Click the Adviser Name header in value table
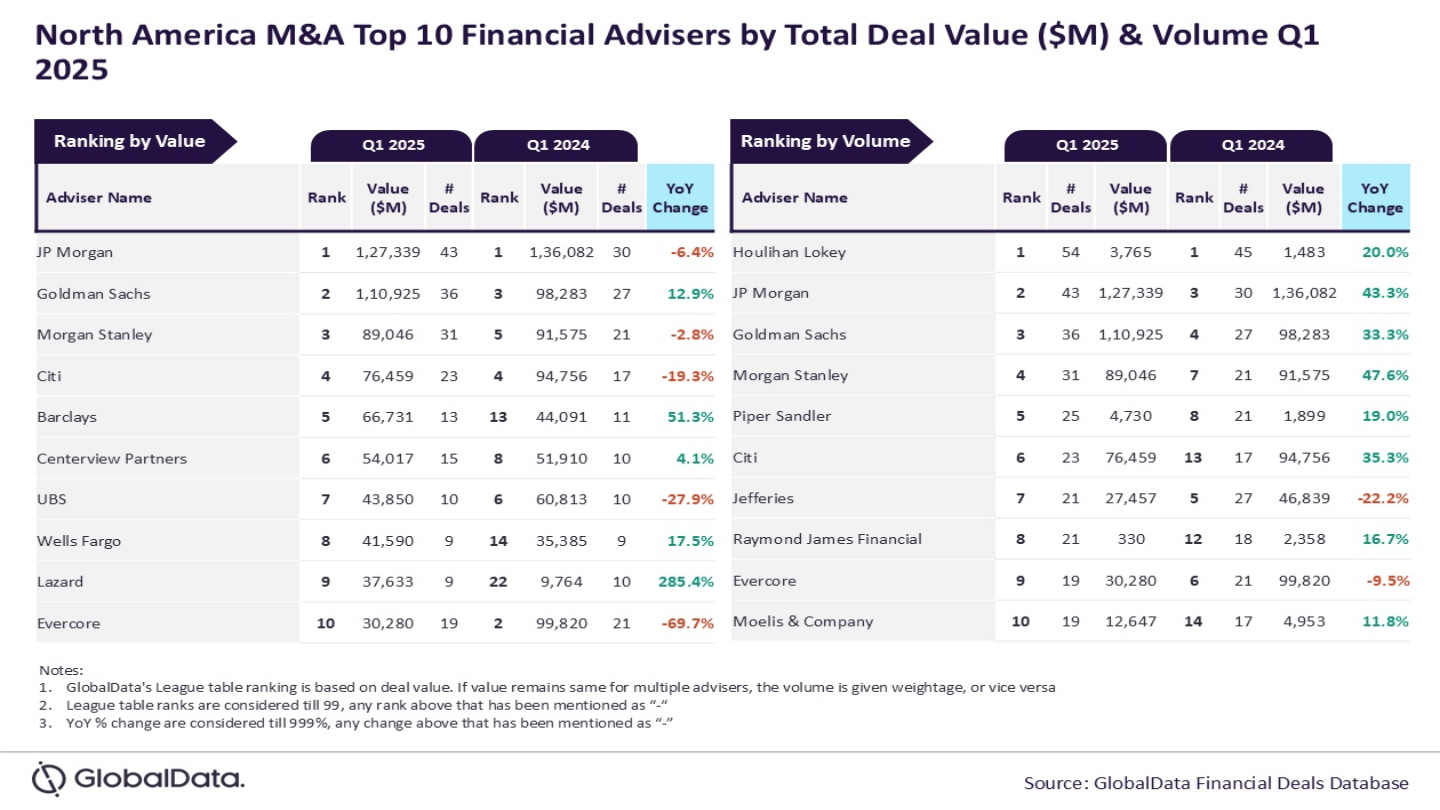Image resolution: width=1440 pixels, height=810 pixels. [99, 197]
